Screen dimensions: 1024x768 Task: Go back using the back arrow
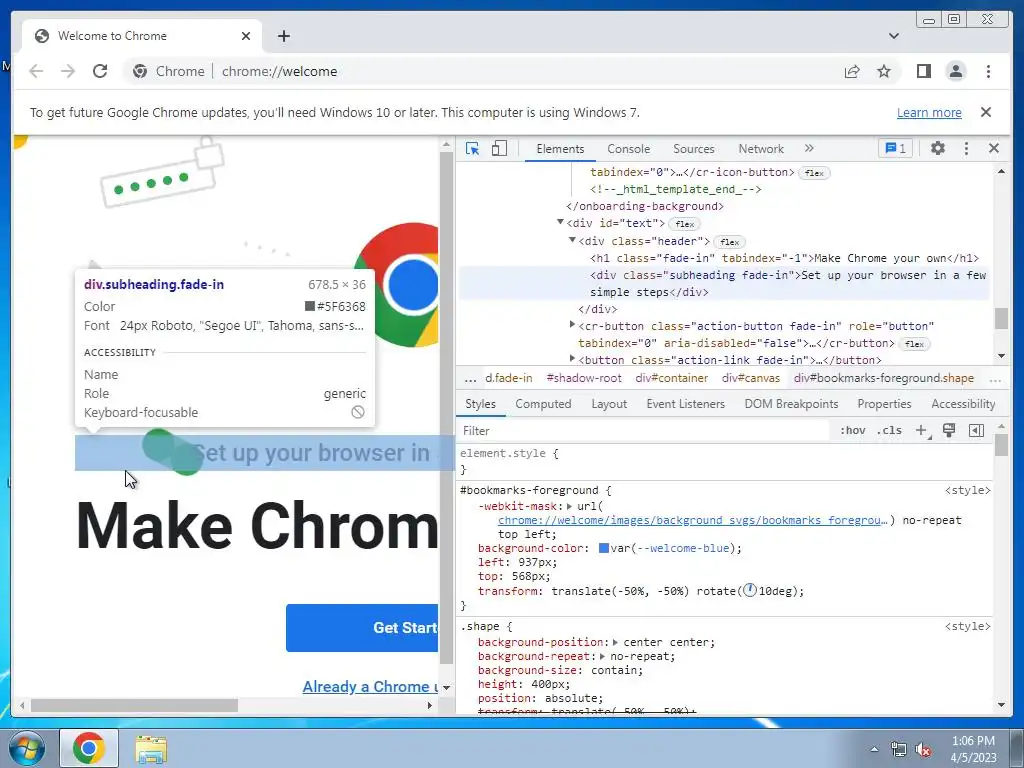tap(36, 71)
